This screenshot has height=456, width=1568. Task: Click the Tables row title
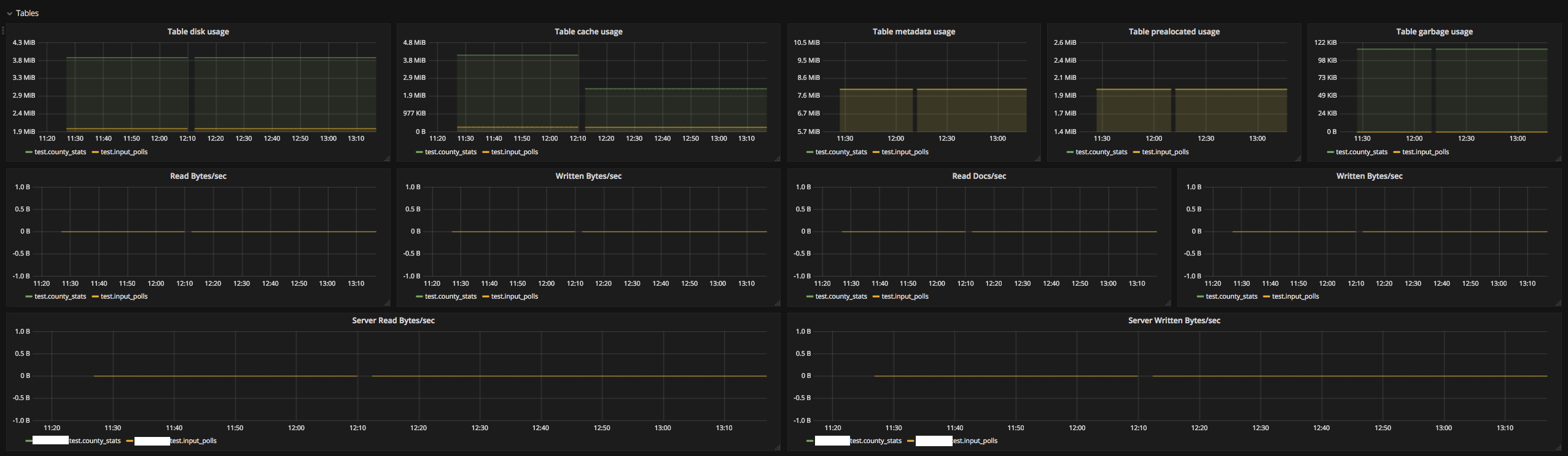[x=27, y=13]
